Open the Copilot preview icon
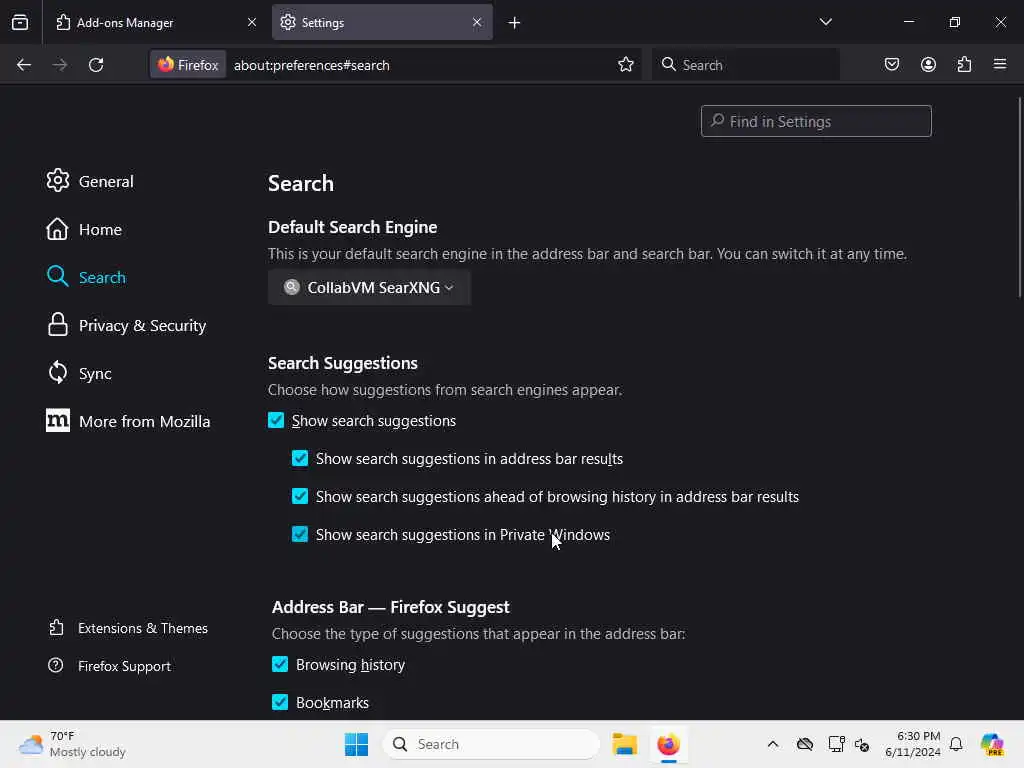Screen dimensions: 1024x768 pos(992,744)
